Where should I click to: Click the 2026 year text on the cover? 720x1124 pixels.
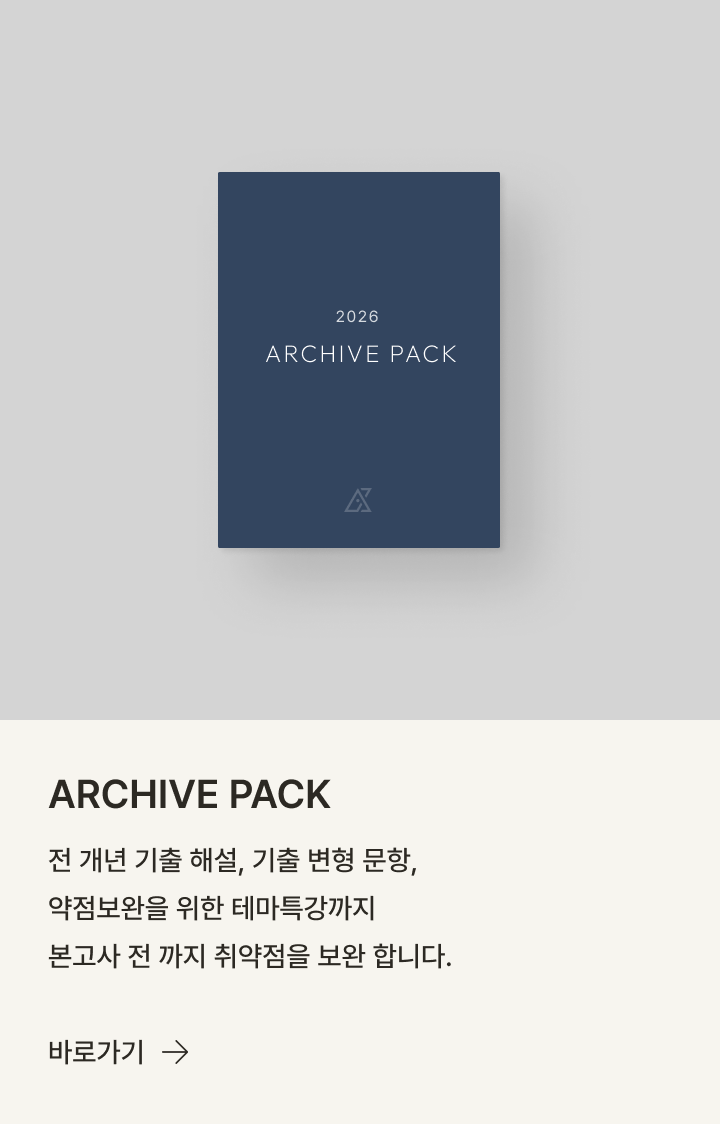pyautogui.click(x=357, y=316)
